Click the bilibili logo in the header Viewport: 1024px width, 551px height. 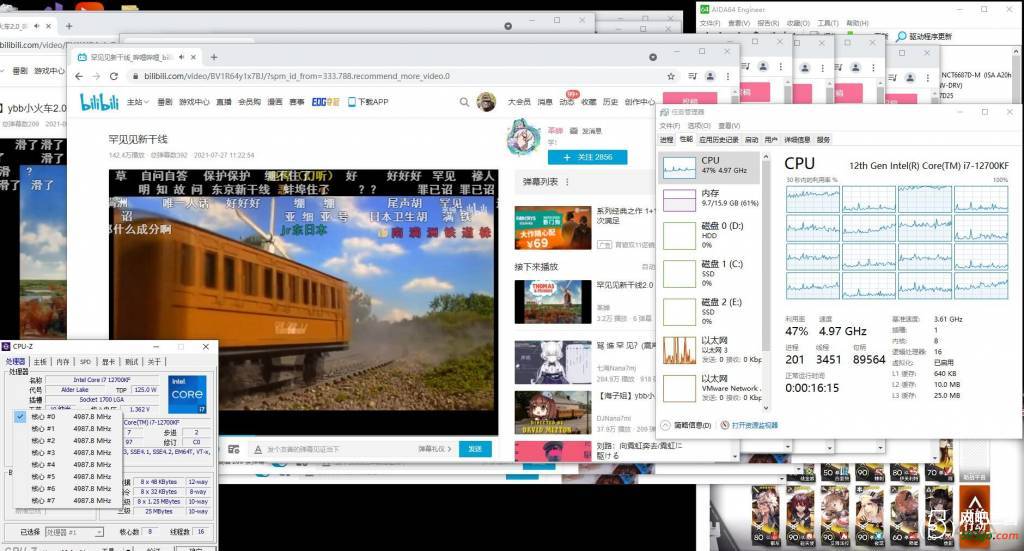99,101
